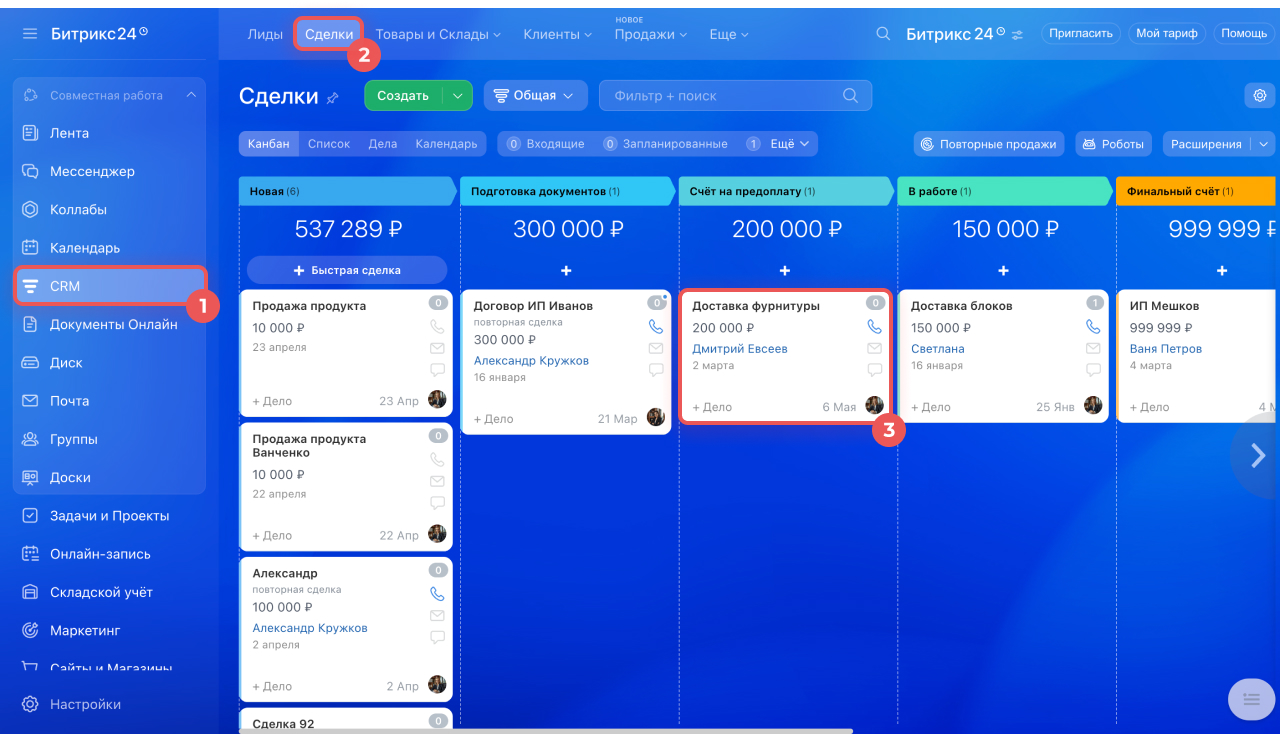1280x734 pixels.
Task: Expand the Клиенты menu
Action: click(557, 34)
